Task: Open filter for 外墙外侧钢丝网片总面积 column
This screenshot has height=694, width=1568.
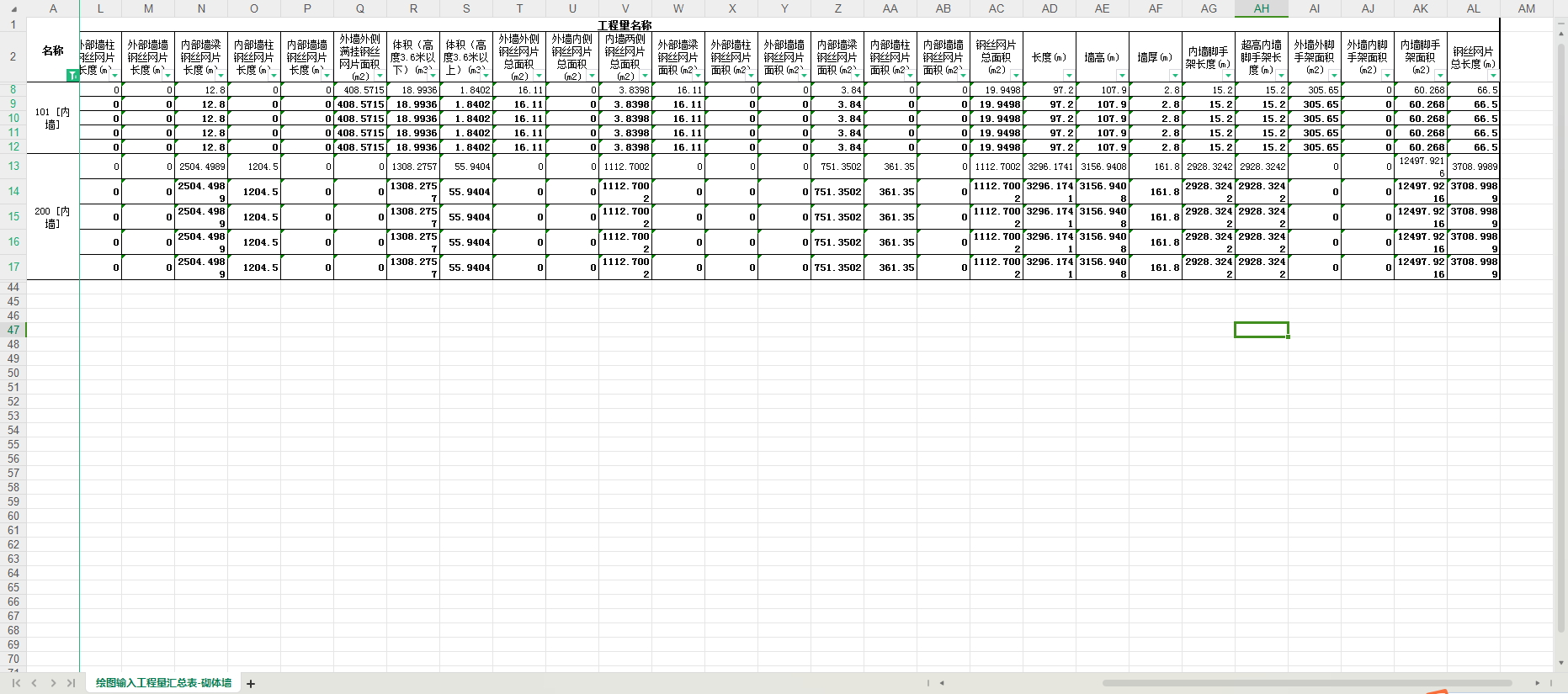Action: (539, 76)
